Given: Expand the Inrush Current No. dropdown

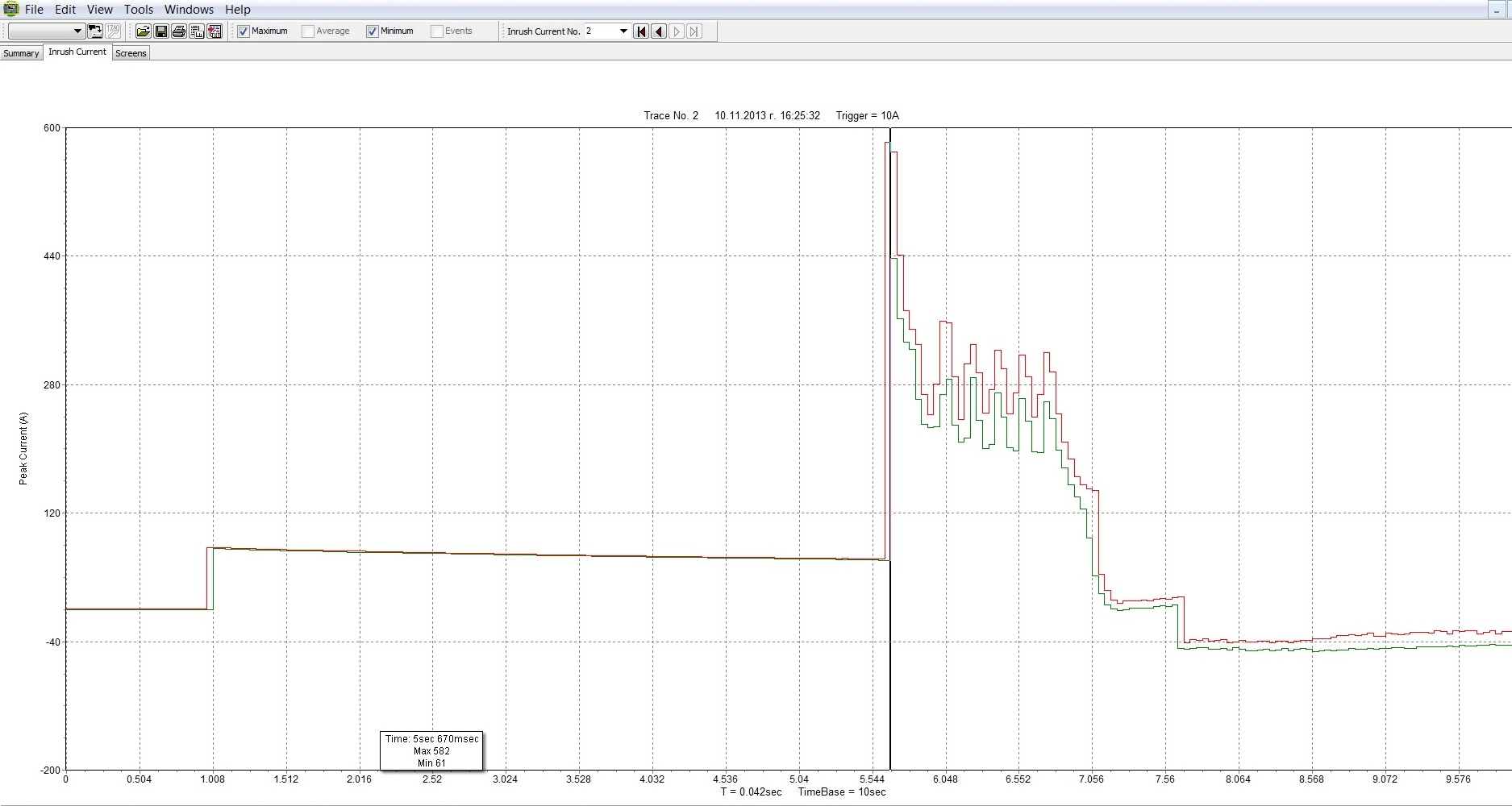Looking at the screenshot, I should click(623, 31).
